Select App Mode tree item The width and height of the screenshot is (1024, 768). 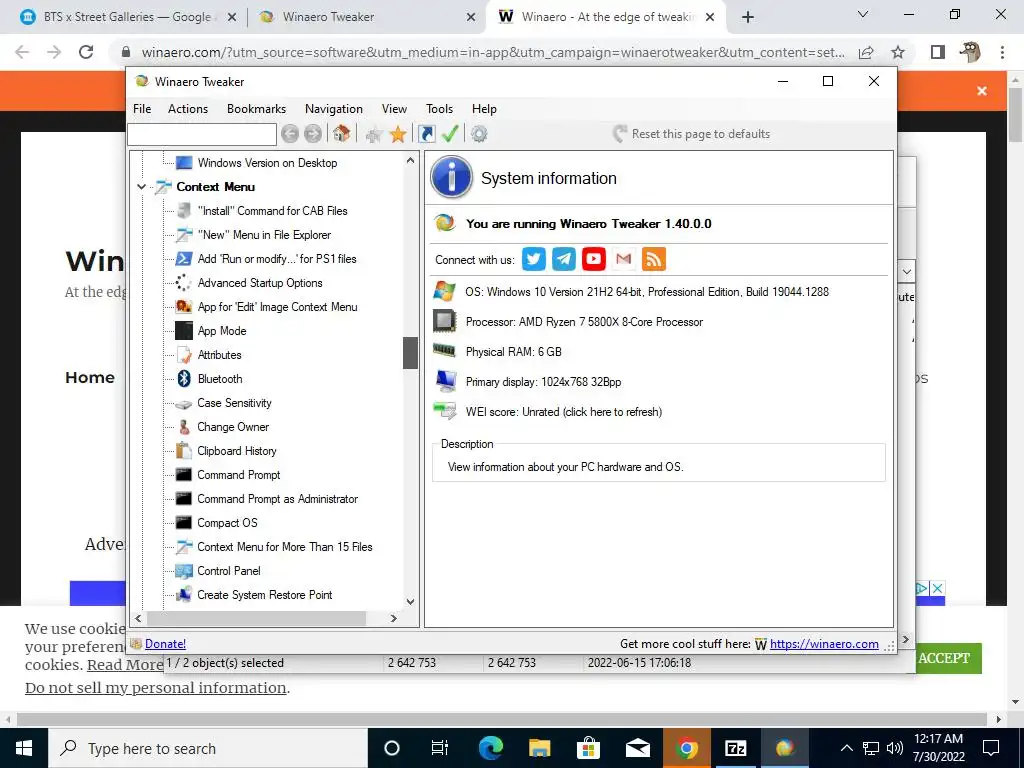point(221,331)
